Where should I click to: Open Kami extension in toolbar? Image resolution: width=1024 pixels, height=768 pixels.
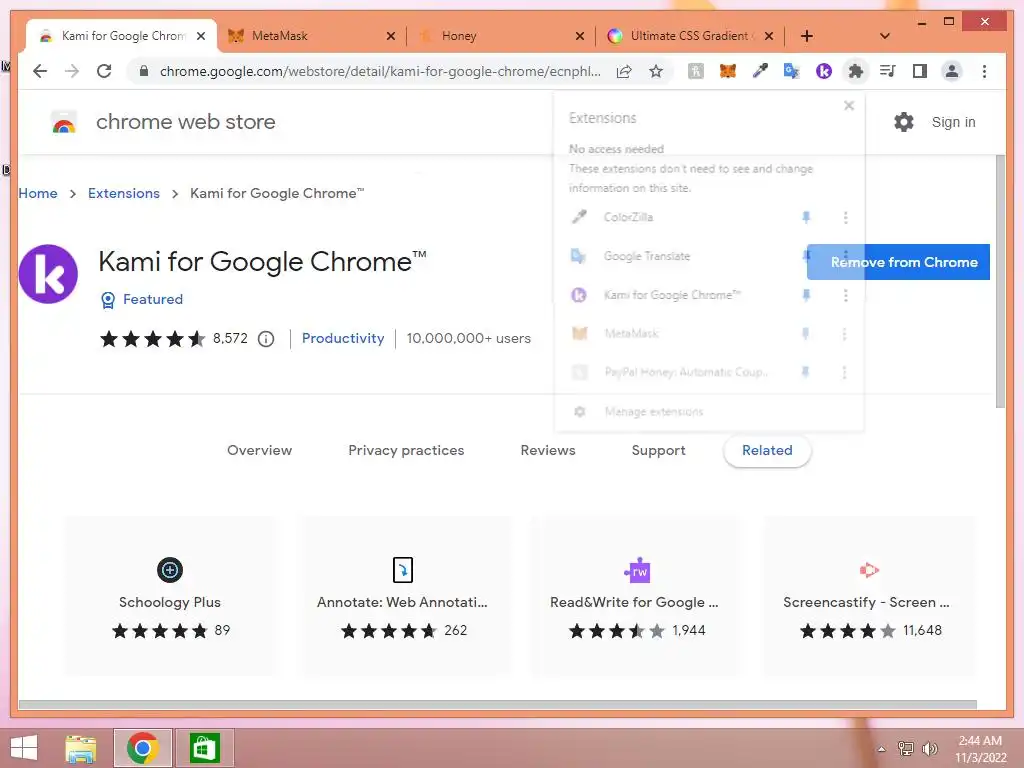pos(824,71)
